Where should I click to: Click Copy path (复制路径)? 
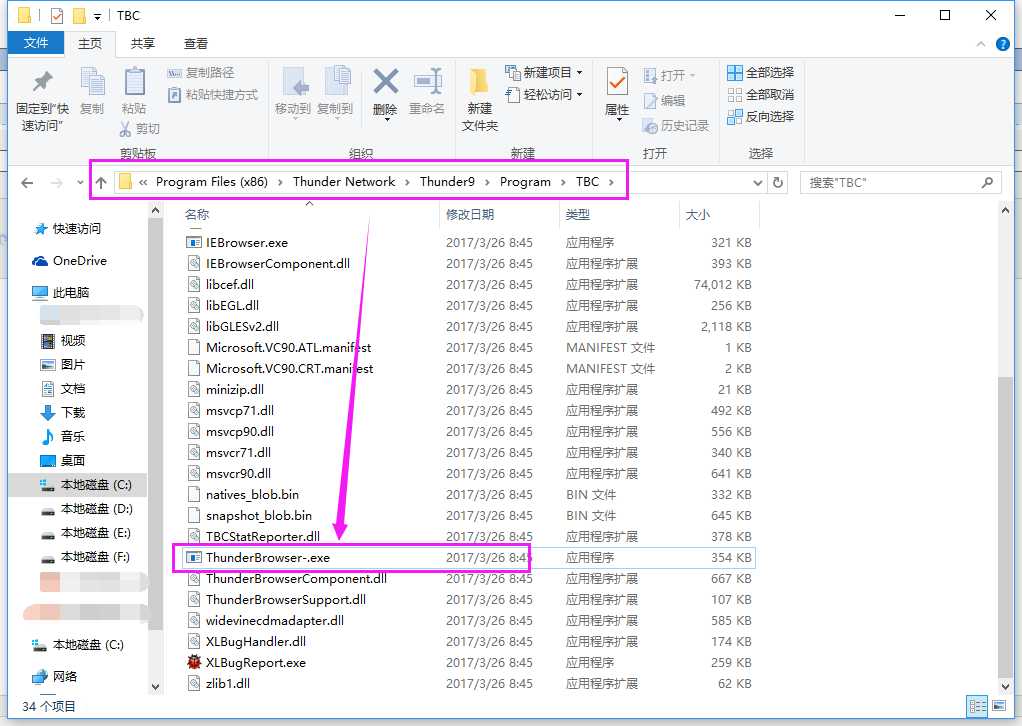(201, 72)
